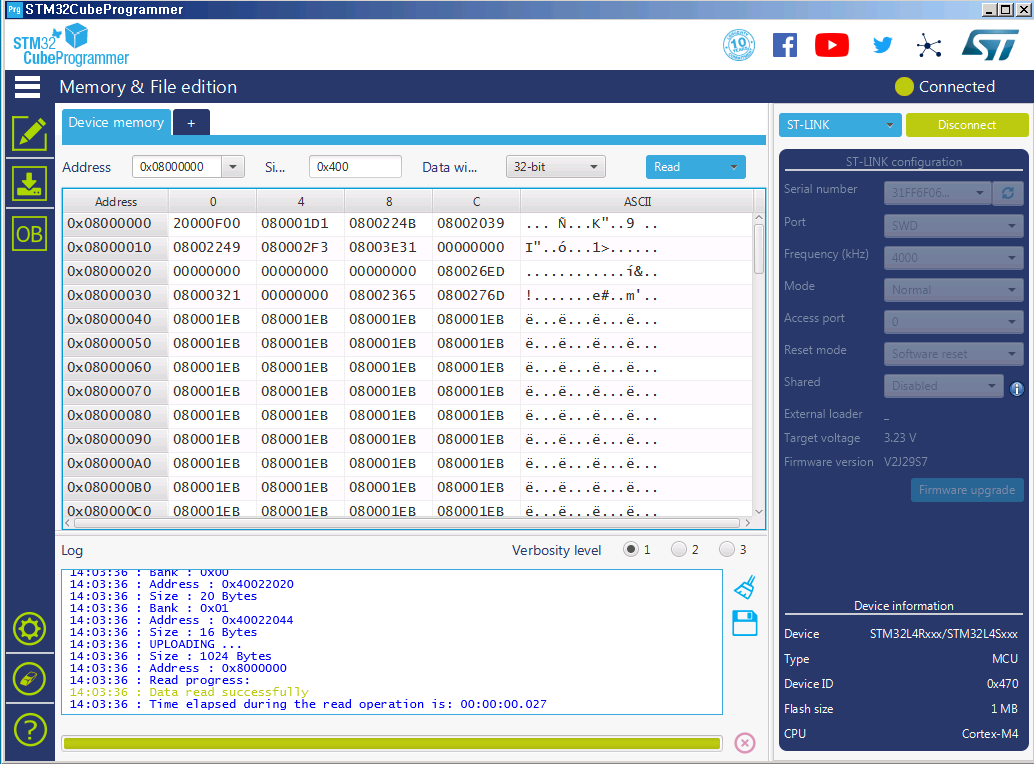Image resolution: width=1034 pixels, height=764 pixels.
Task: Select cell 080026ED in row 0x08000020
Action: coord(476,272)
